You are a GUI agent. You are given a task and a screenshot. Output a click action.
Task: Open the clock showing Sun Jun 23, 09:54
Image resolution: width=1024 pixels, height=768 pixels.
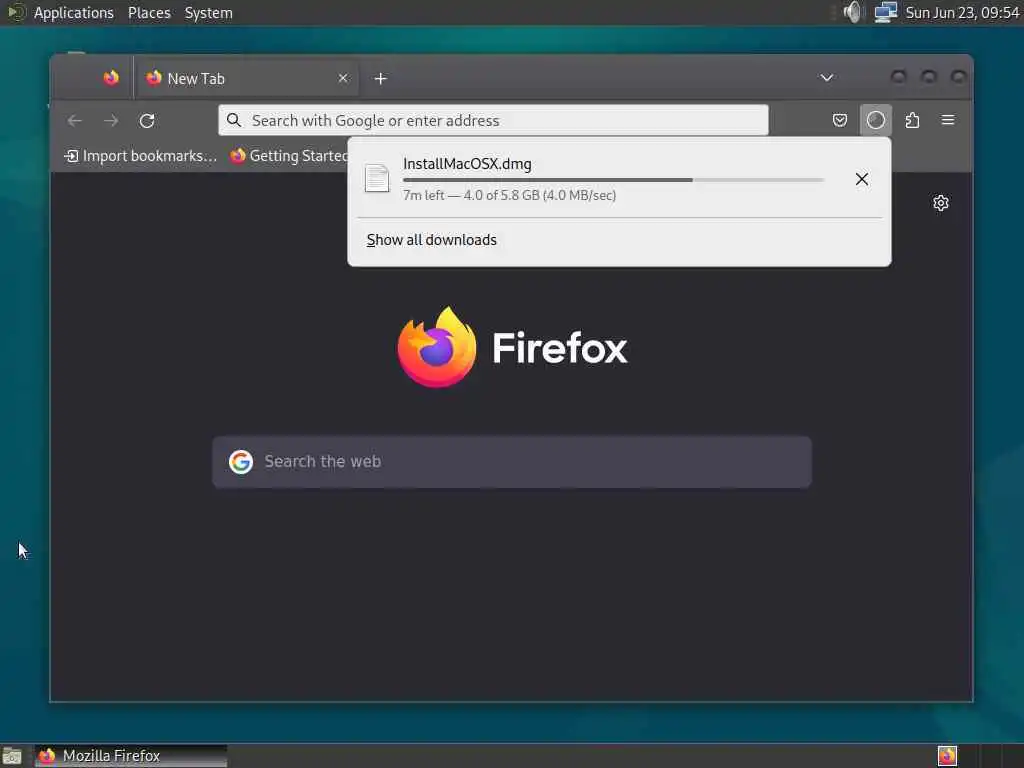click(x=963, y=13)
